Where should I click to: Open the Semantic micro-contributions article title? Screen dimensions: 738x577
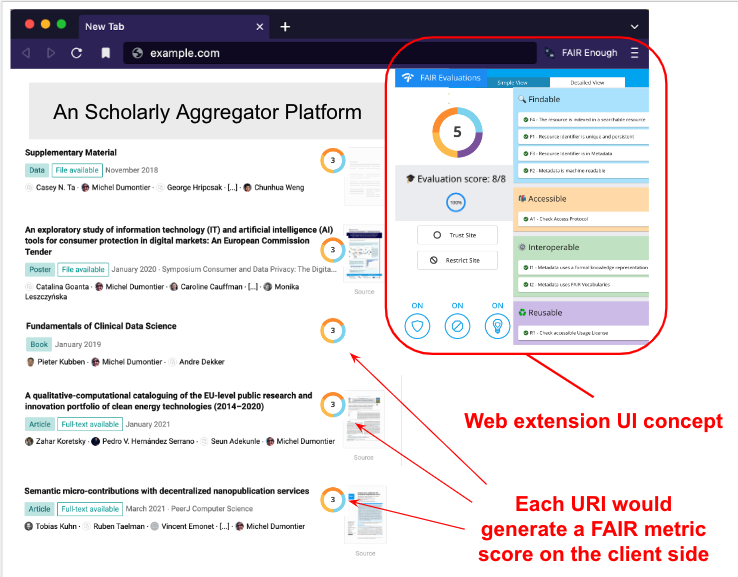point(167,491)
